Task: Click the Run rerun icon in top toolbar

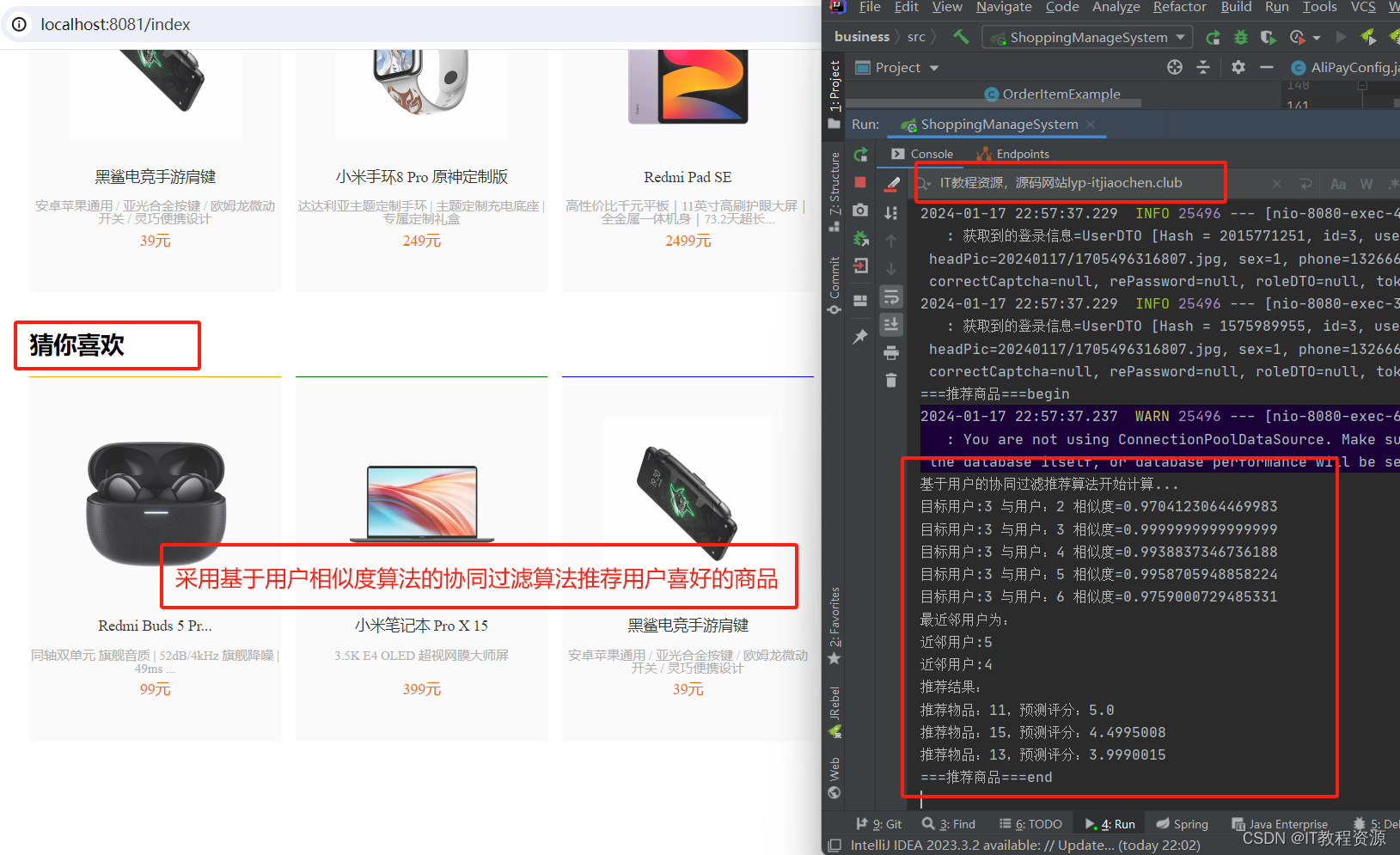Action: (1213, 37)
